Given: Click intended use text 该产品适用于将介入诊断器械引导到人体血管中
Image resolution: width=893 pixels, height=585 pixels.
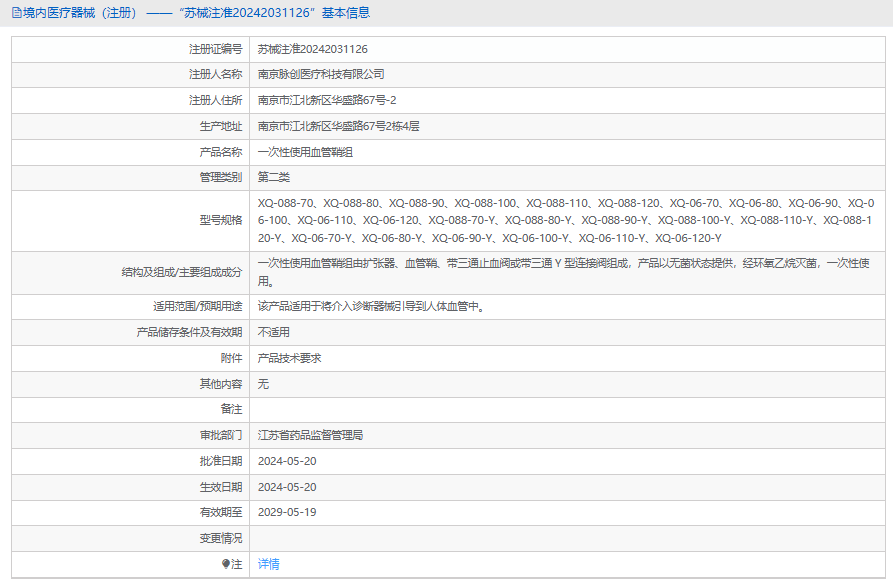Looking at the screenshot, I should click(x=371, y=306).
